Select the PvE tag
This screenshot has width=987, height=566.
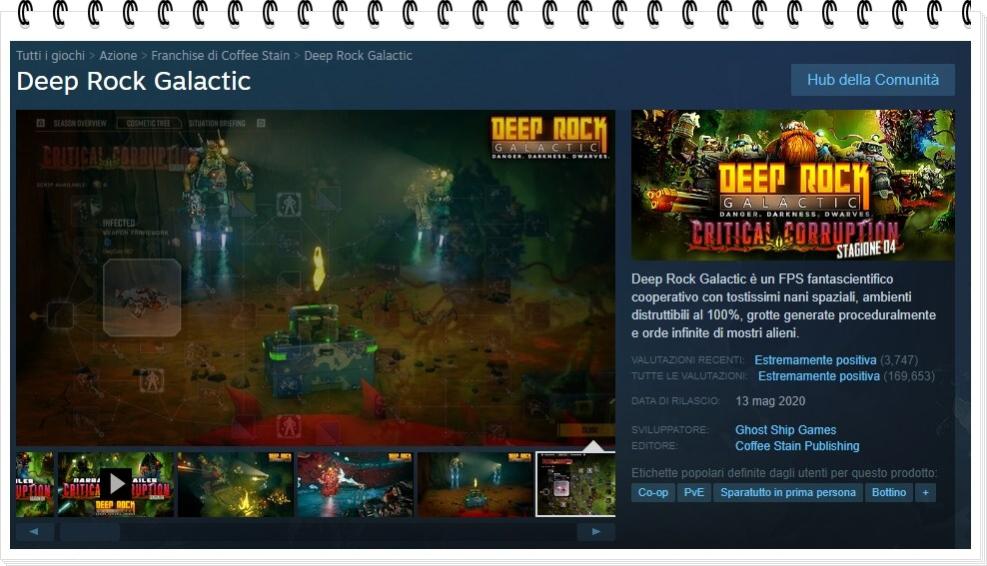[694, 492]
